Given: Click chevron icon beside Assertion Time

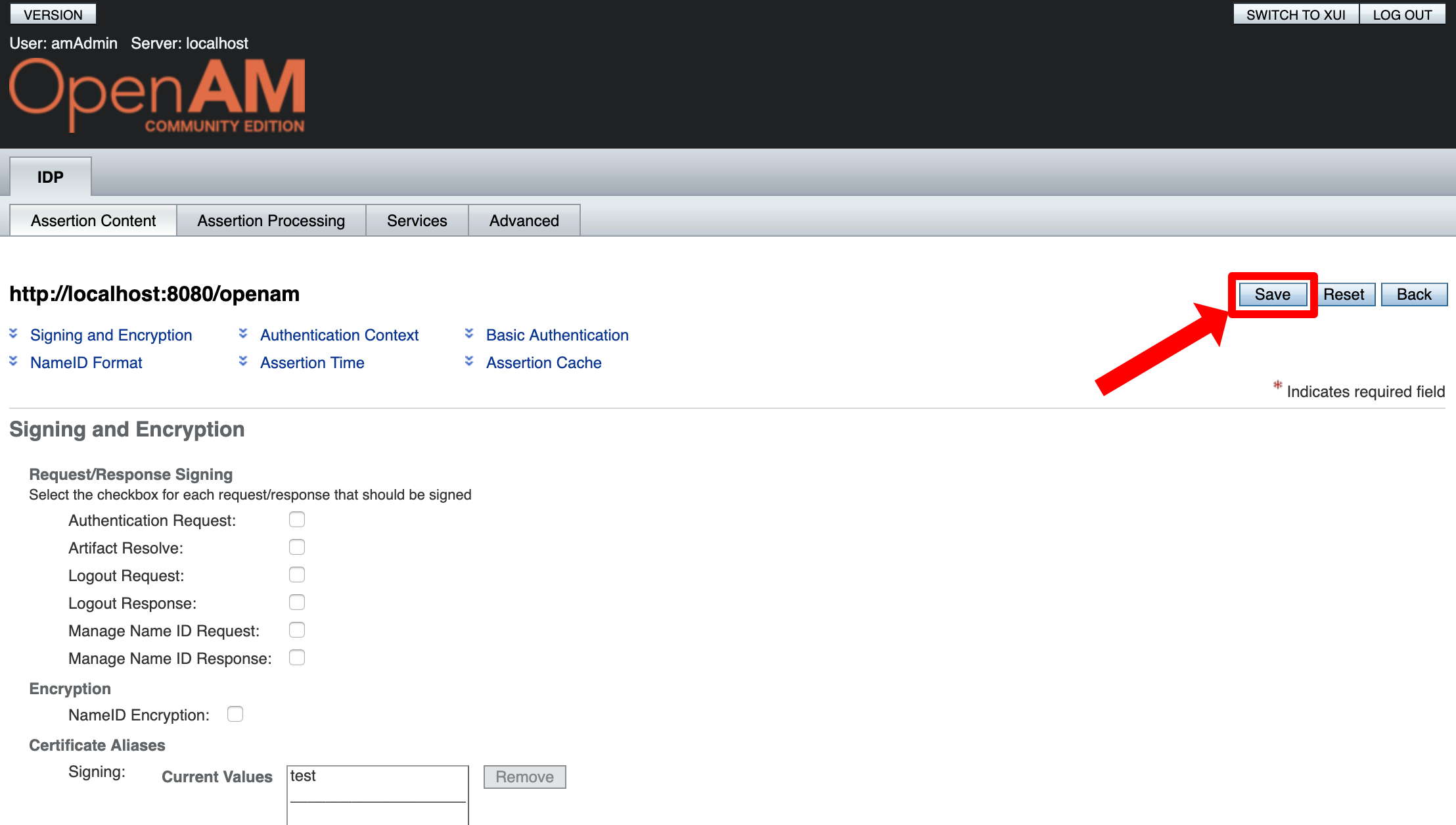Looking at the screenshot, I should click(243, 362).
